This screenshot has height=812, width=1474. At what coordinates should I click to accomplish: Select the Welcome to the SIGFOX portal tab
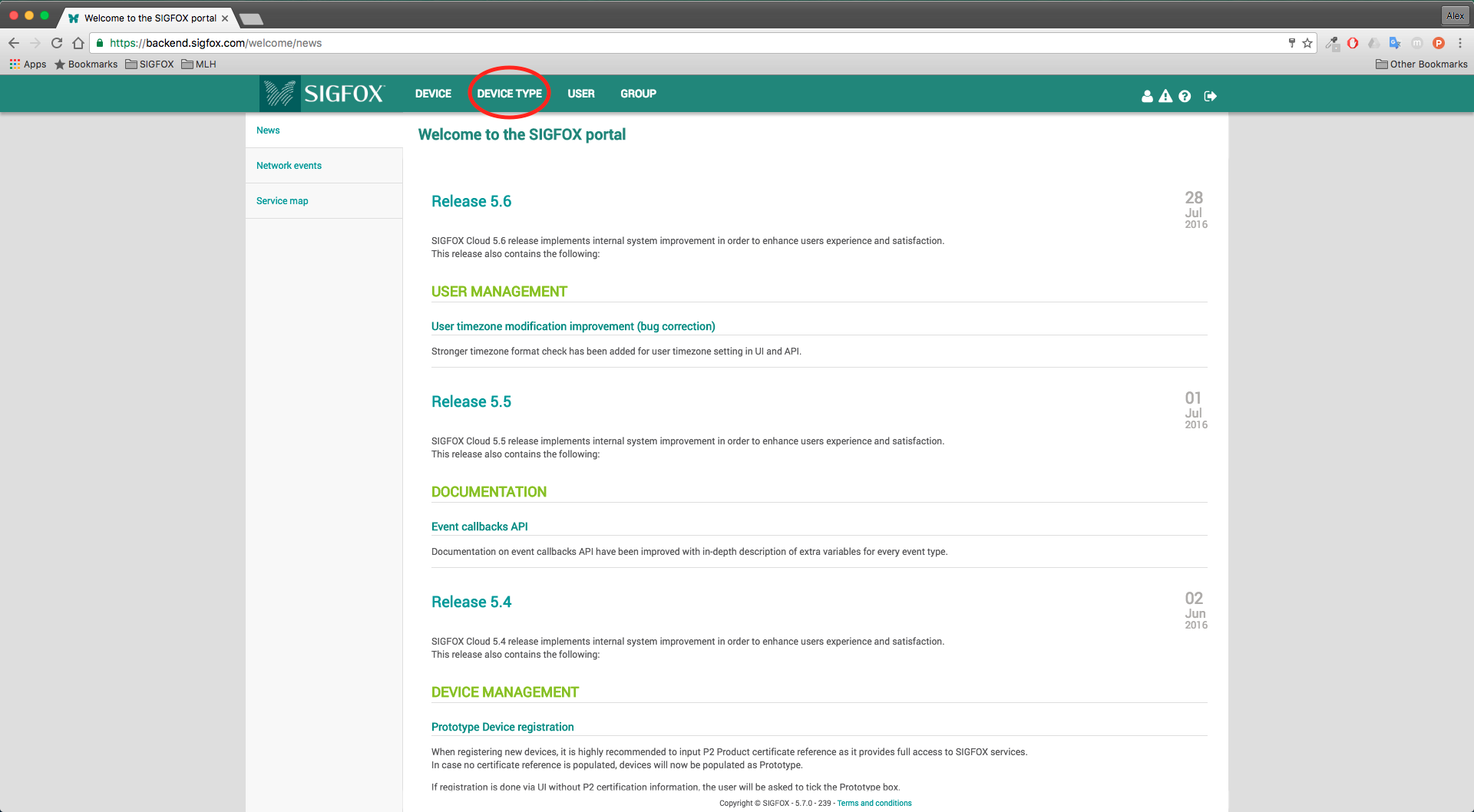click(x=147, y=18)
